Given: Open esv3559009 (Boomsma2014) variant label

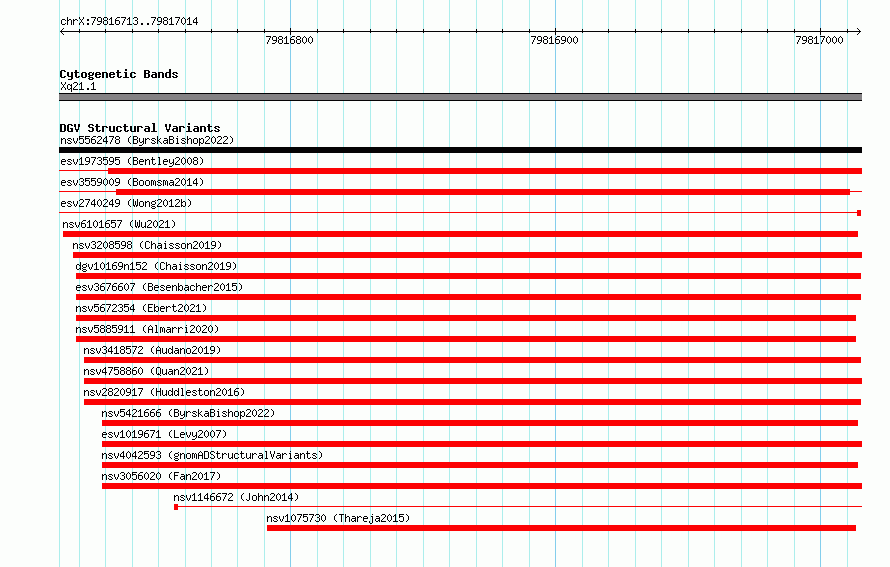Looking at the screenshot, I should (132, 182).
